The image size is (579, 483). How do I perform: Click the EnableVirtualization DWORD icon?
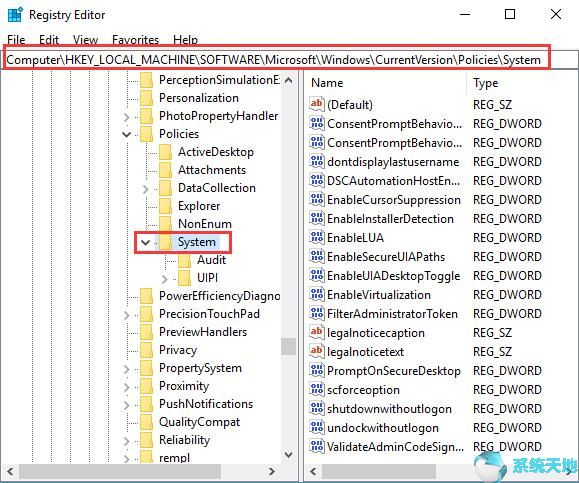tap(316, 294)
